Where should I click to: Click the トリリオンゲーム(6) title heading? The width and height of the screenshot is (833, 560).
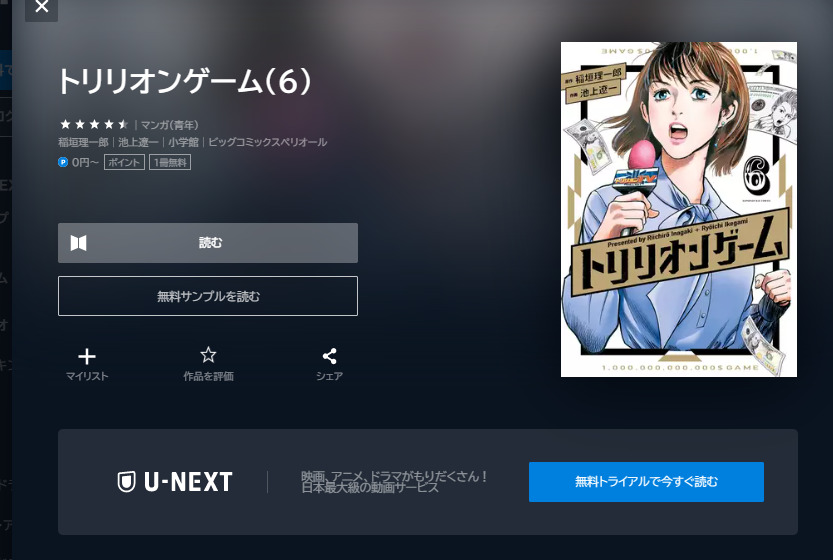(184, 81)
